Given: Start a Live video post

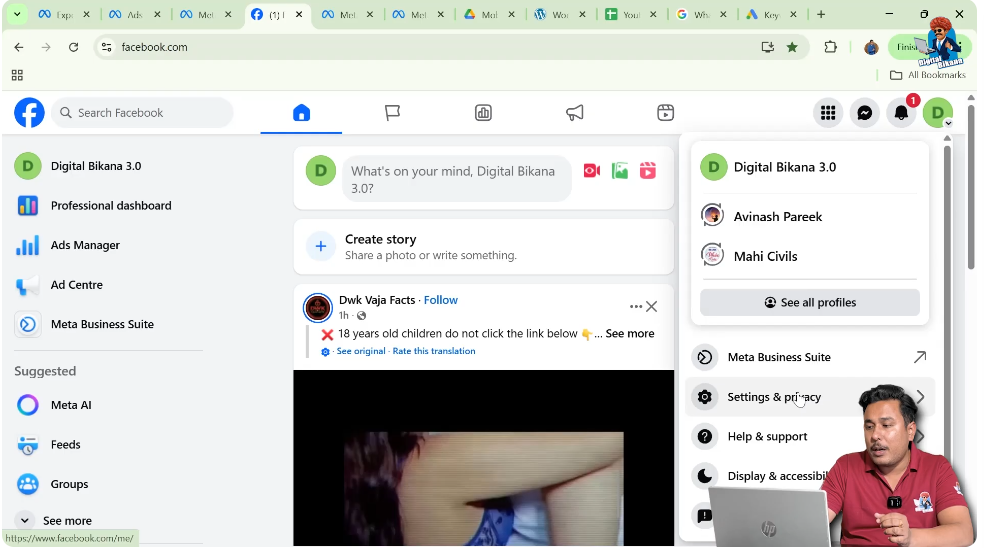Looking at the screenshot, I should (x=592, y=171).
